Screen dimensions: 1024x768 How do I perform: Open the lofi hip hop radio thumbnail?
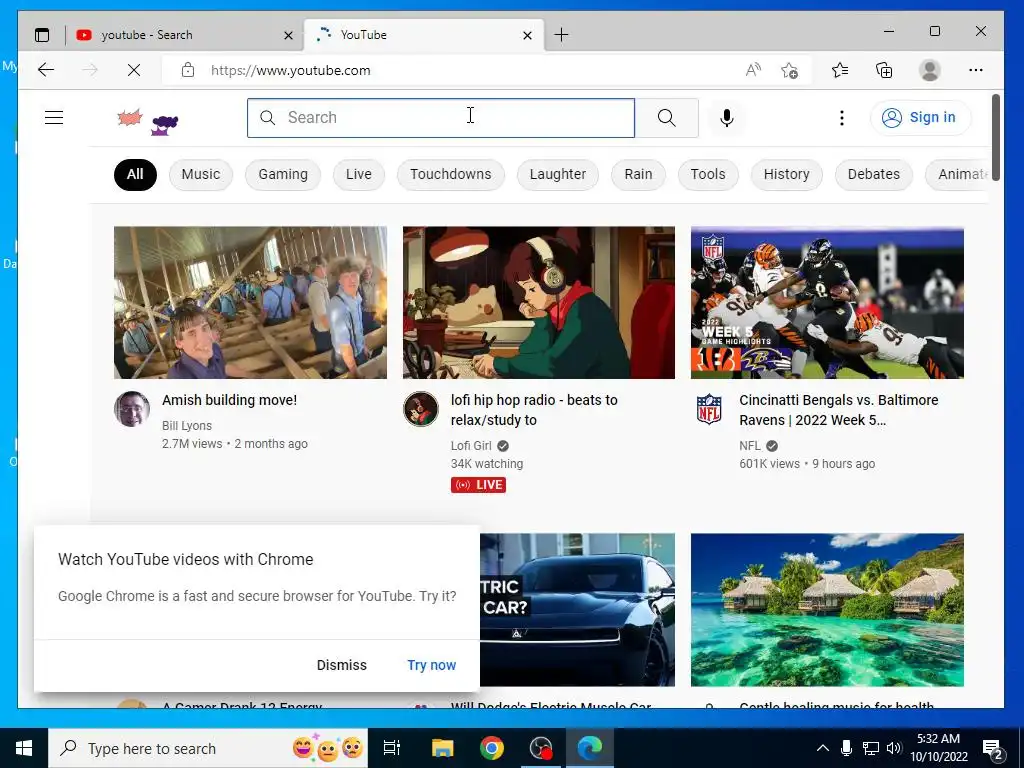pyautogui.click(x=539, y=302)
